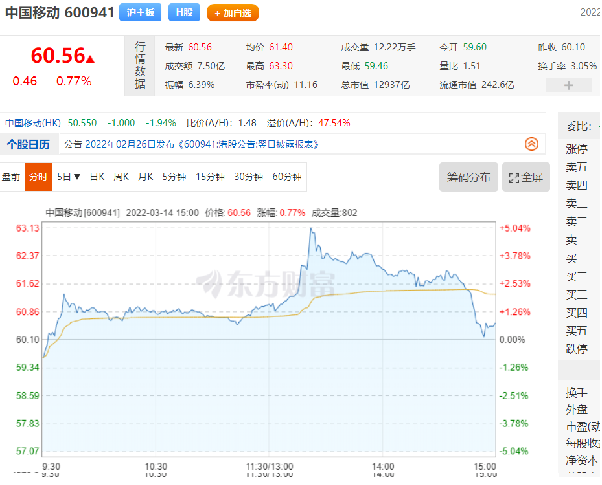Viewport: 602px width, 485px height.
Task: Open the 筹码分布 chip distribution view
Action: (468, 177)
